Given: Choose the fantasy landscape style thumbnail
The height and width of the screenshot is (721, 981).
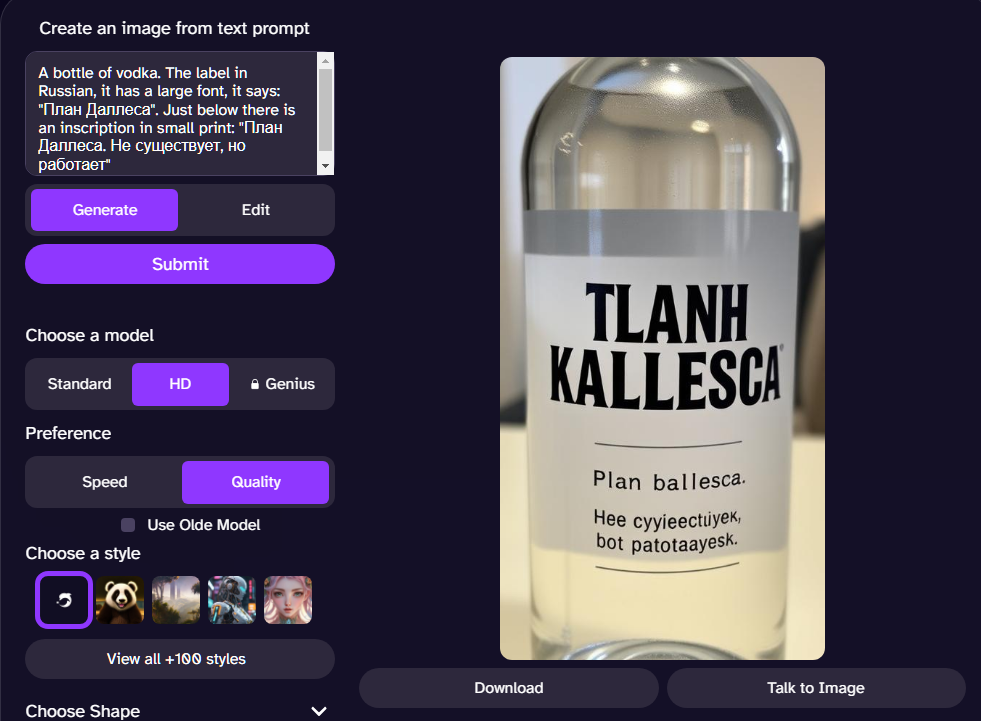Looking at the screenshot, I should (x=176, y=600).
